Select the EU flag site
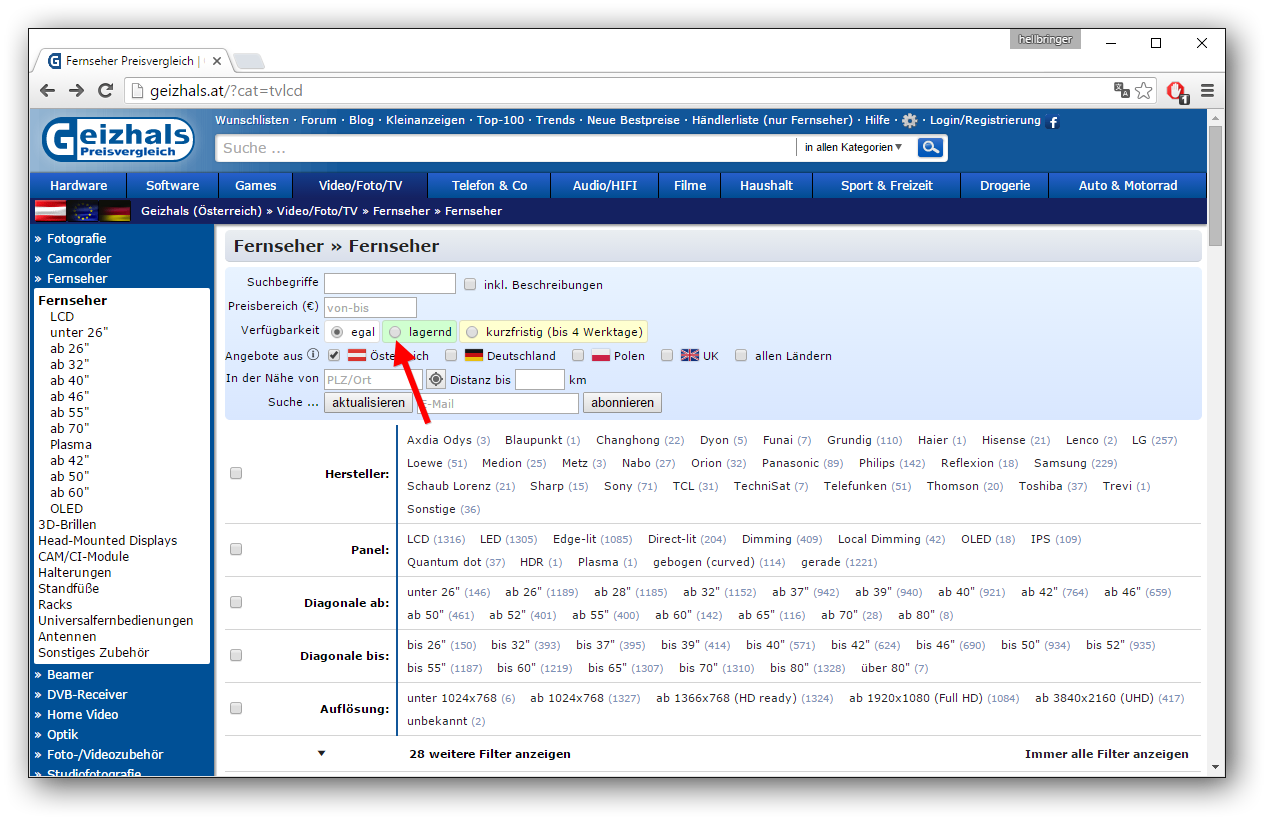The width and height of the screenshot is (1268, 820). [x=83, y=211]
